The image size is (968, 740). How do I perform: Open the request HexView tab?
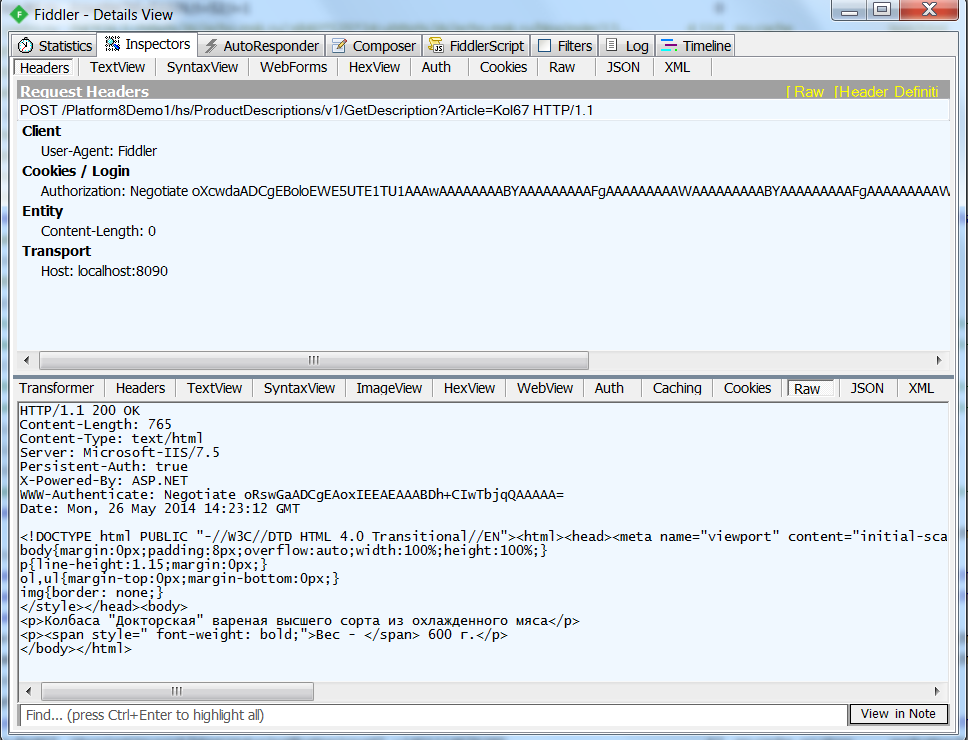click(x=374, y=68)
